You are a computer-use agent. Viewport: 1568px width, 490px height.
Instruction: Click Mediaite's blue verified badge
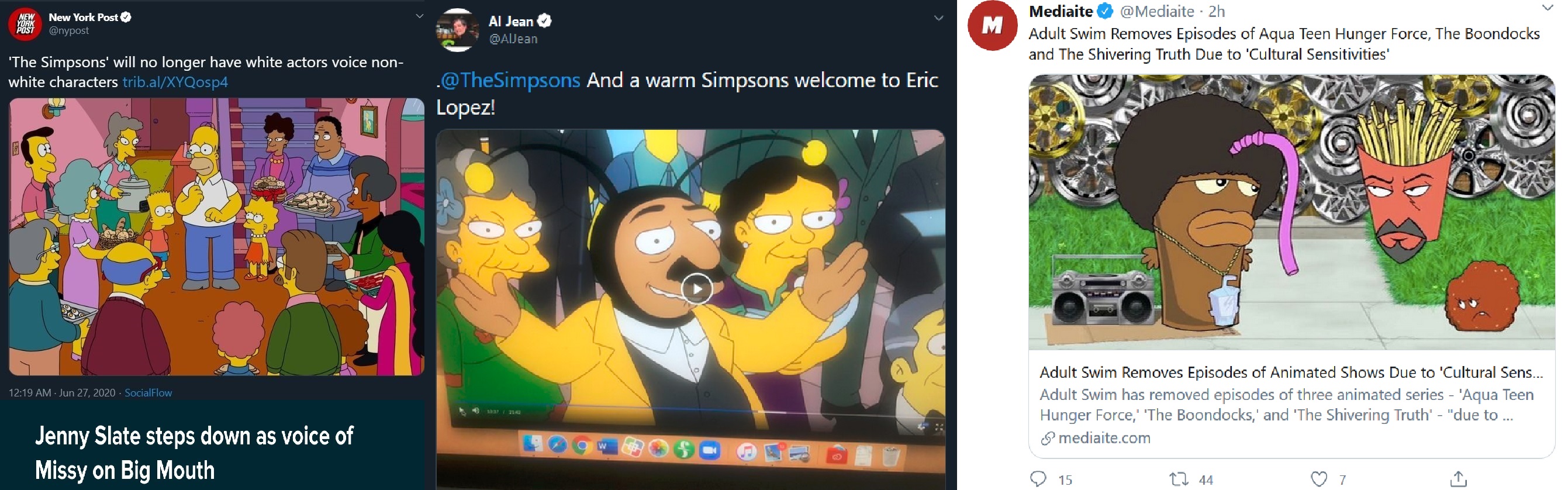[x=1106, y=11]
